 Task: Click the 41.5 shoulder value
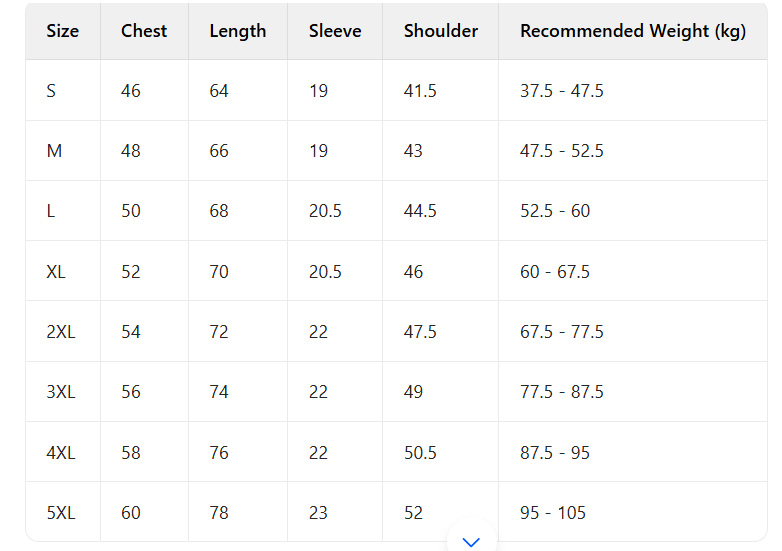click(420, 91)
